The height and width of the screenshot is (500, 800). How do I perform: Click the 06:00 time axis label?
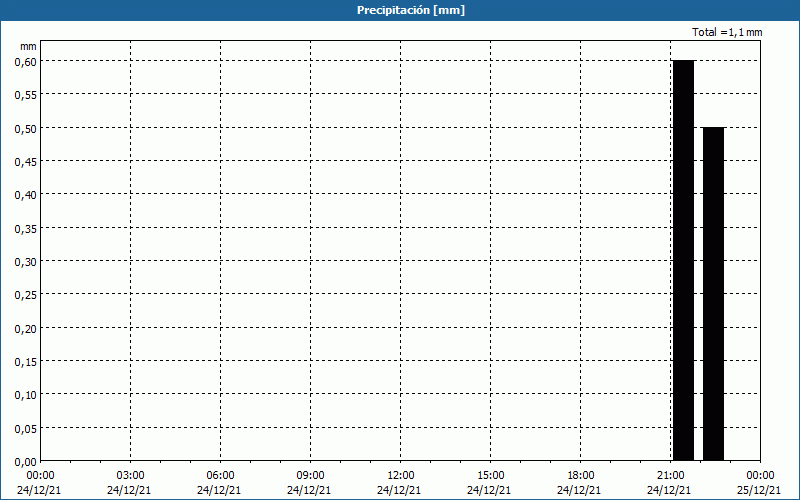tap(220, 476)
